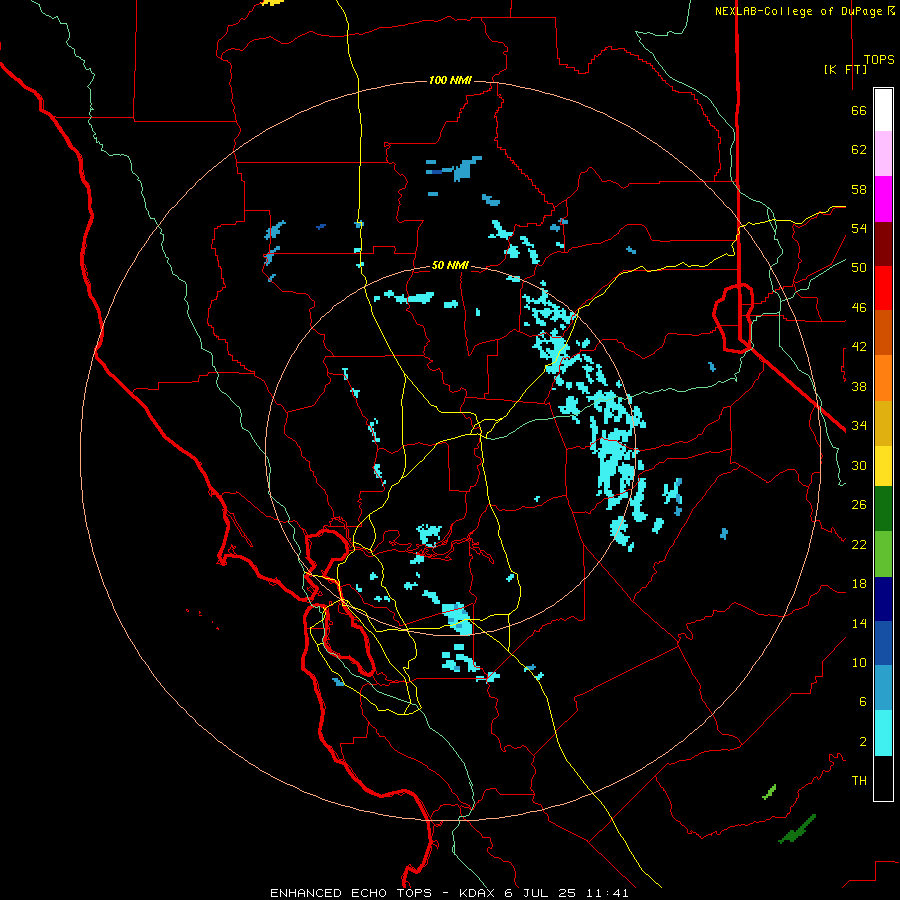Click the legend value '30'
900x900 pixels.
pyautogui.click(x=859, y=465)
